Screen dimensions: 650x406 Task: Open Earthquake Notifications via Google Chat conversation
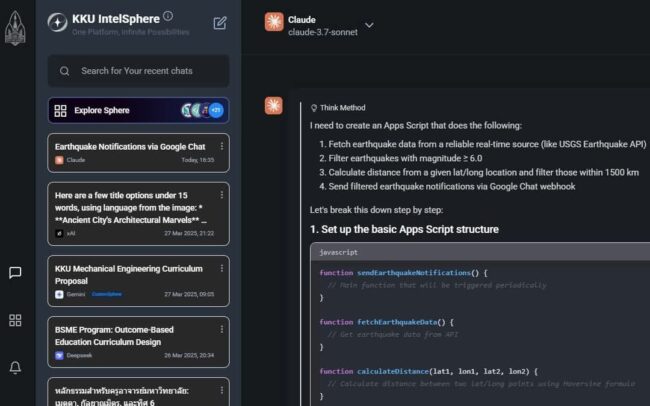tap(130, 147)
